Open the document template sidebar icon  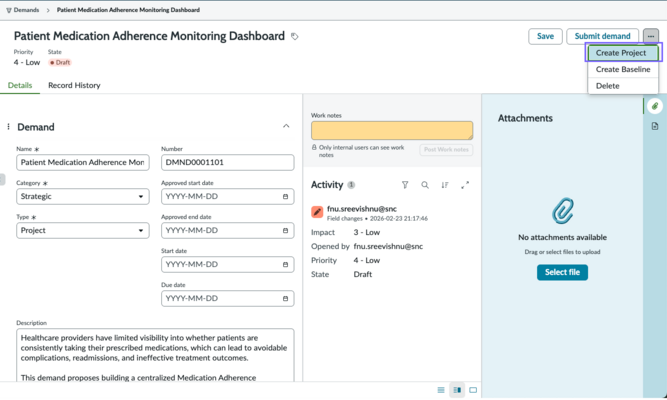[655, 126]
